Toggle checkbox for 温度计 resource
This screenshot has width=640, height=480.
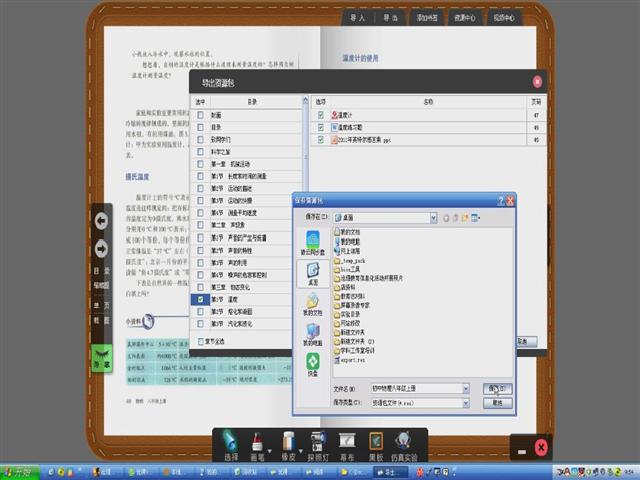[x=321, y=115]
